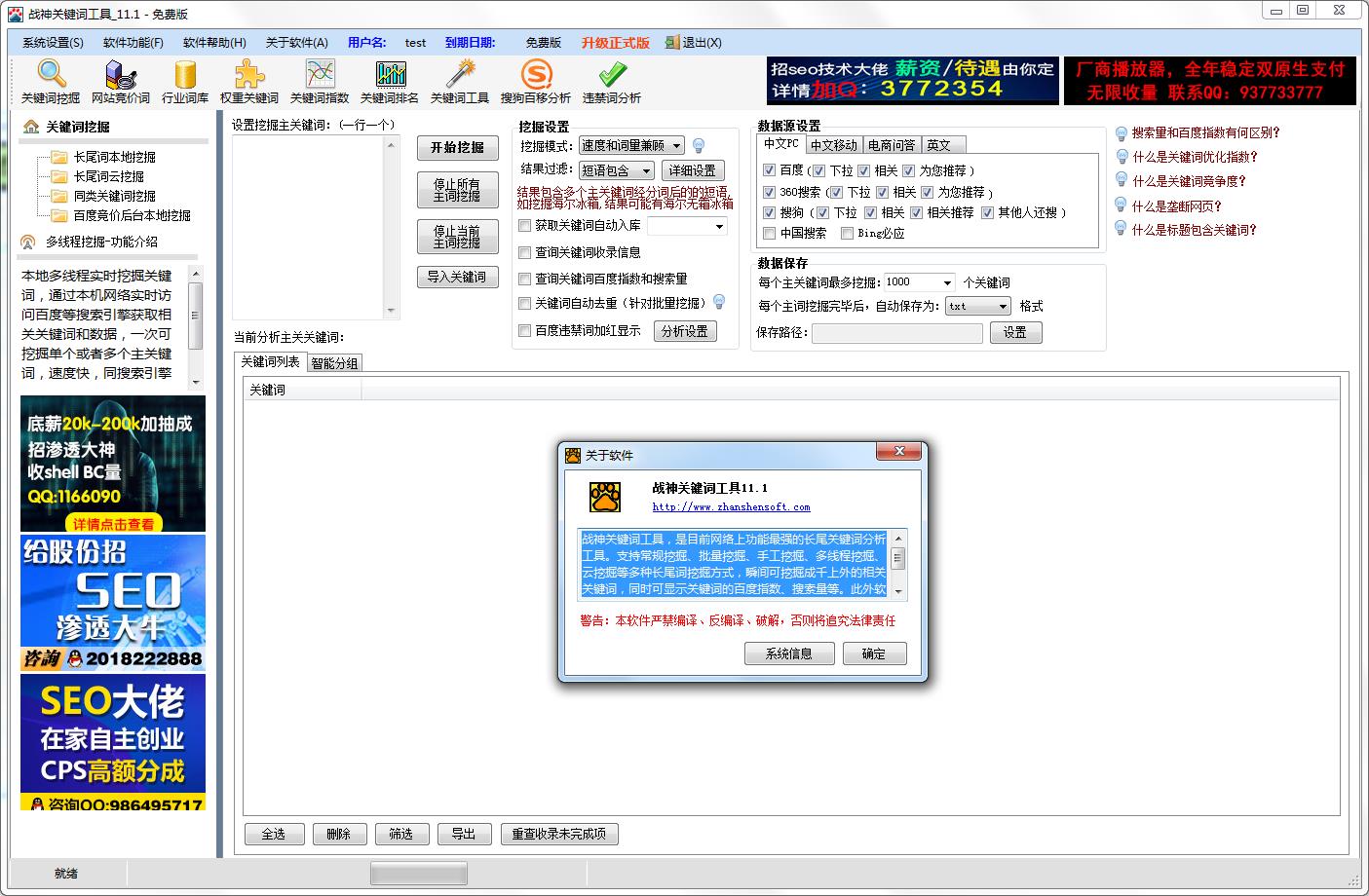Check the Bing必应 data source checkbox
Image resolution: width=1369 pixels, height=896 pixels.
[847, 233]
